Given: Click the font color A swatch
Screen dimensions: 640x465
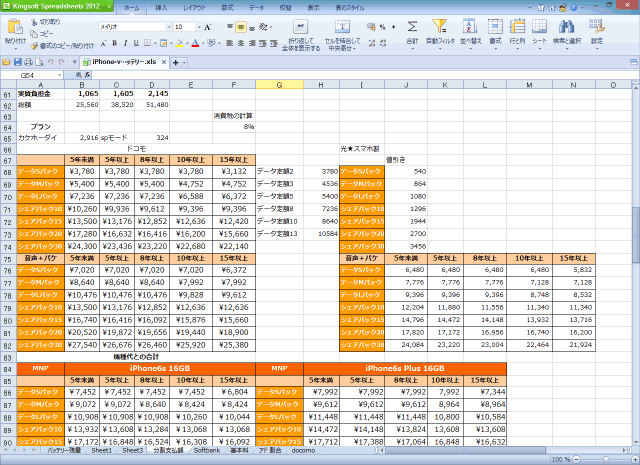Looking at the screenshot, I should (195, 44).
